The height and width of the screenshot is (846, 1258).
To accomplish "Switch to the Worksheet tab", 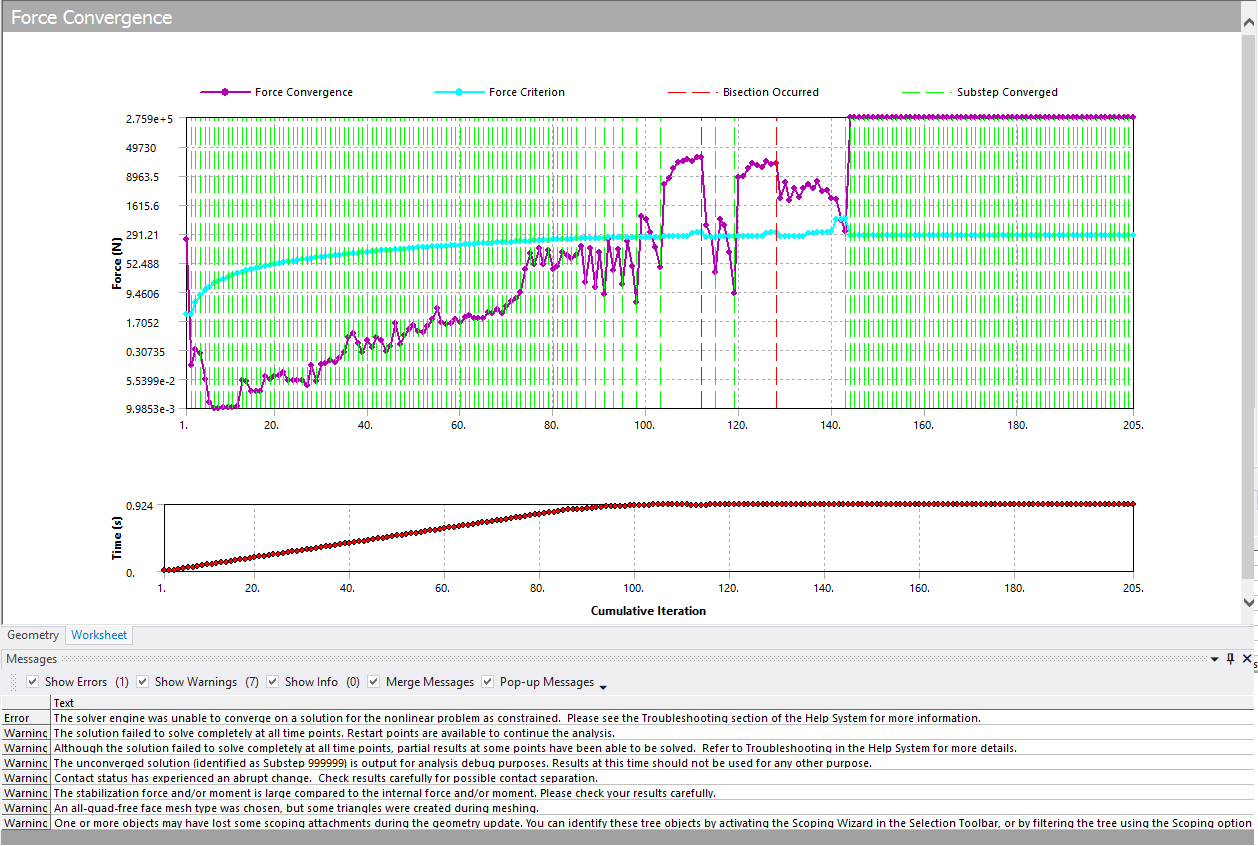I will [99, 635].
